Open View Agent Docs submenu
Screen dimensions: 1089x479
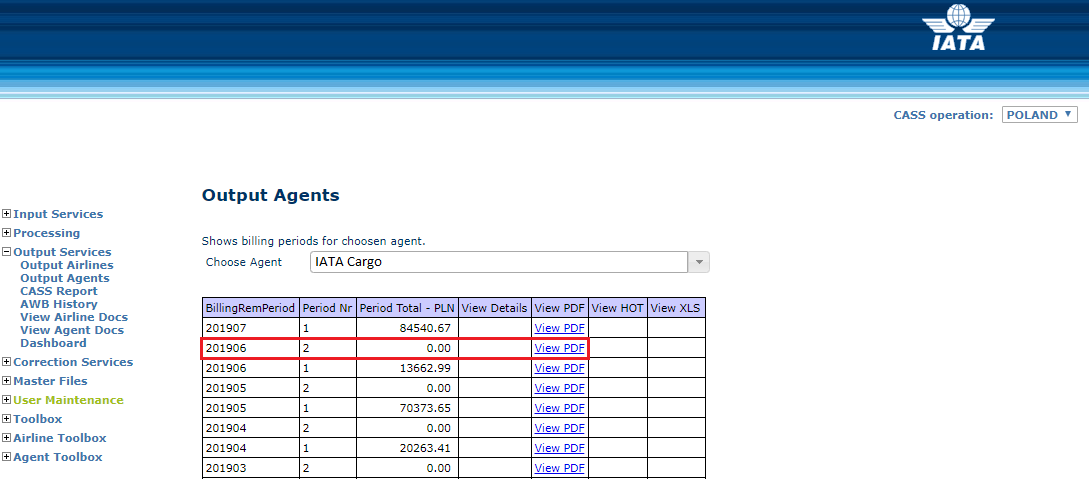pos(72,330)
